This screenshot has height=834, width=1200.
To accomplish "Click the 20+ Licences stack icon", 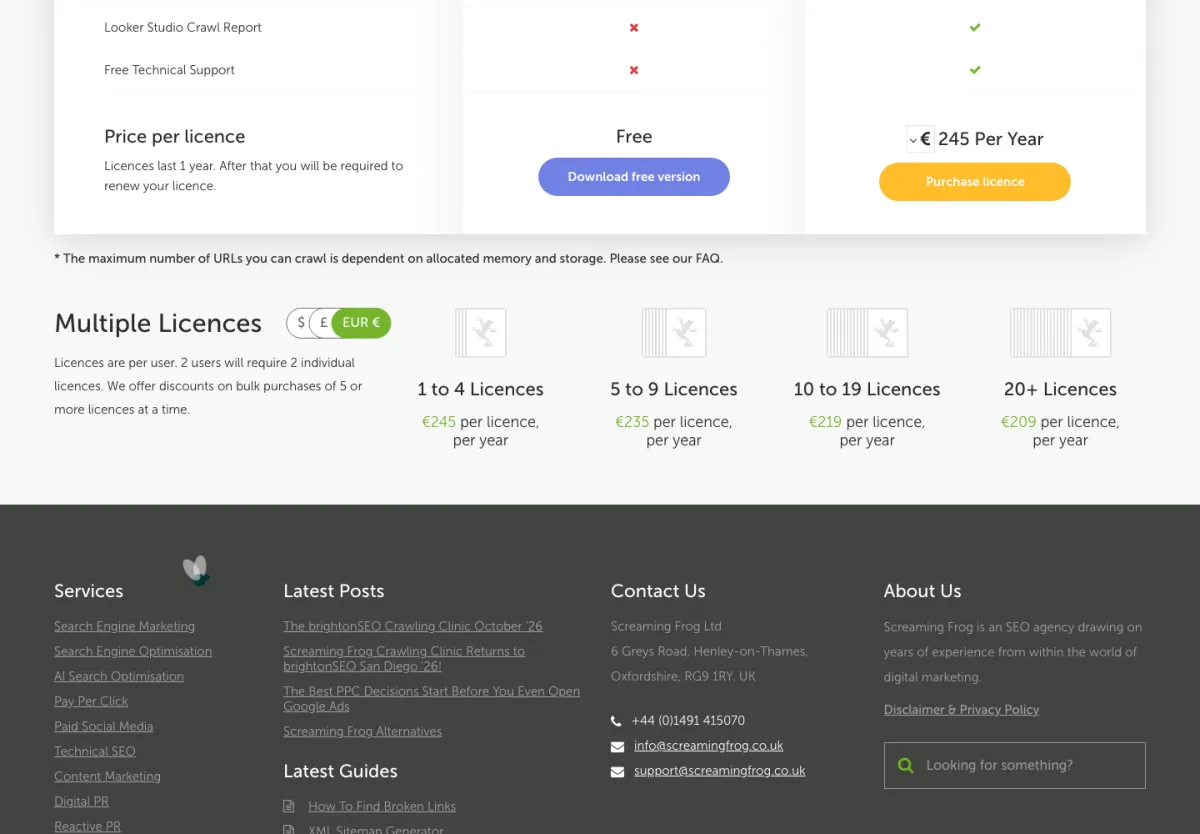I will [1060, 333].
